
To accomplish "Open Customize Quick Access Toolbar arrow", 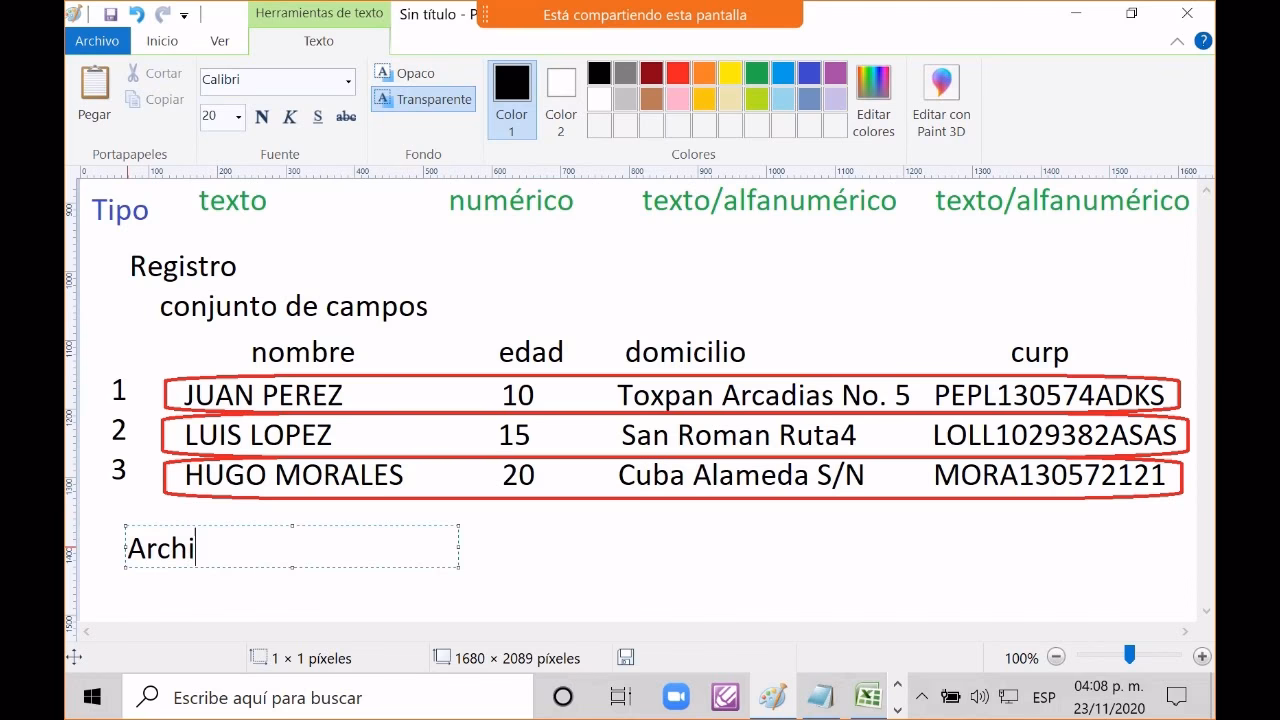I will point(184,15).
